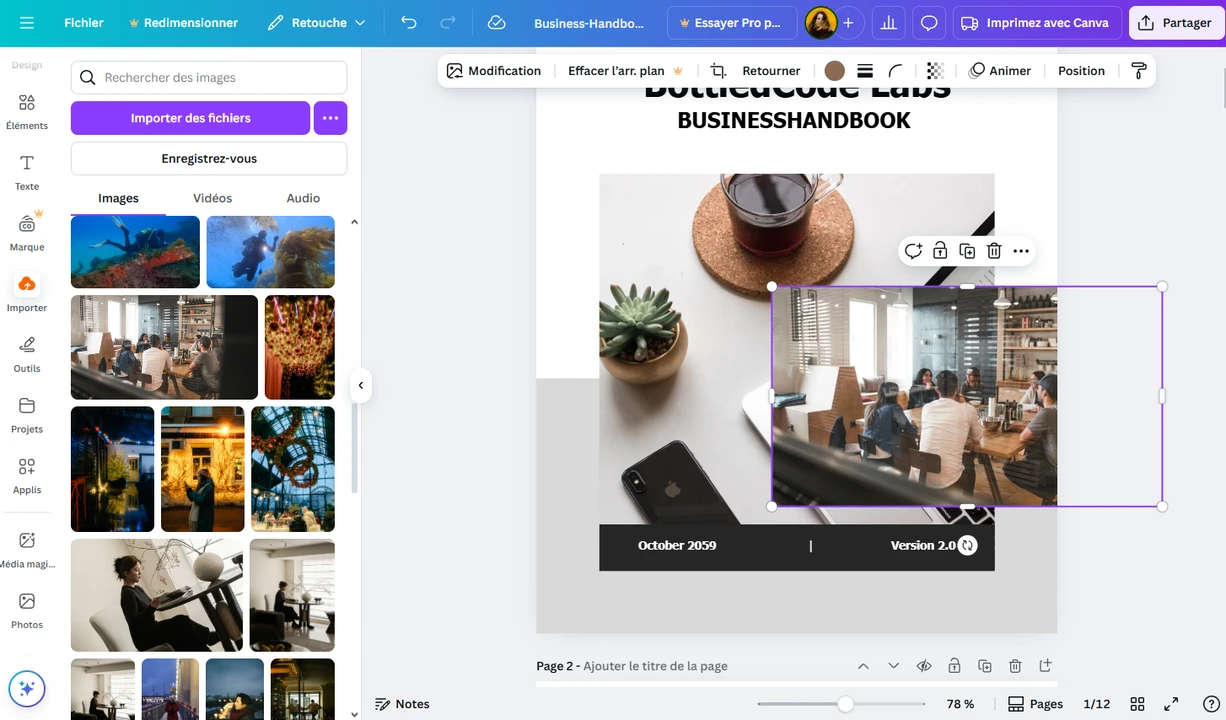Screen dimensions: 1226x720
Task: Open zoom percentage 78 % menu
Action: [960, 704]
